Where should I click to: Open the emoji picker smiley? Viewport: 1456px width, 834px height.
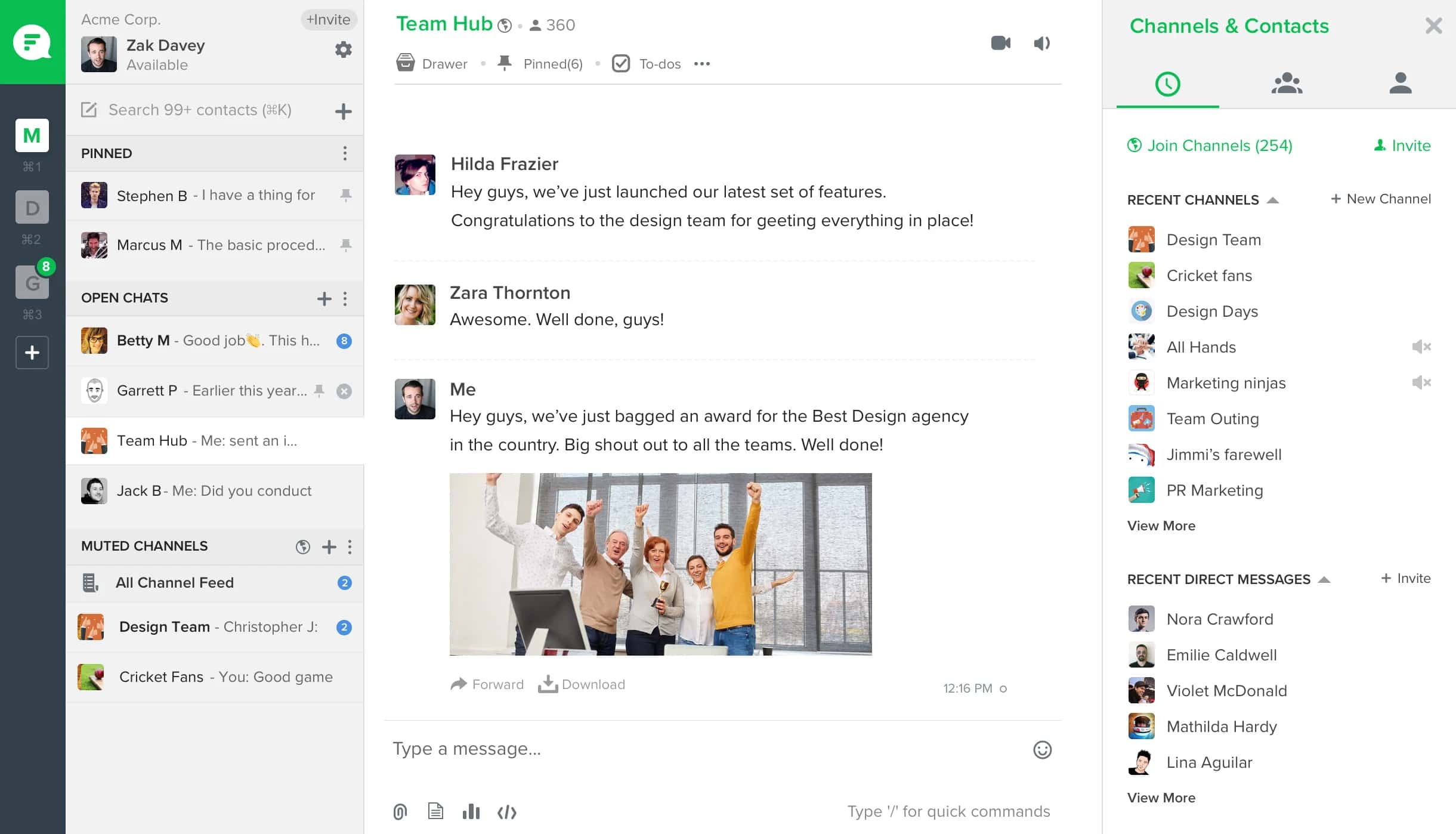point(1042,749)
